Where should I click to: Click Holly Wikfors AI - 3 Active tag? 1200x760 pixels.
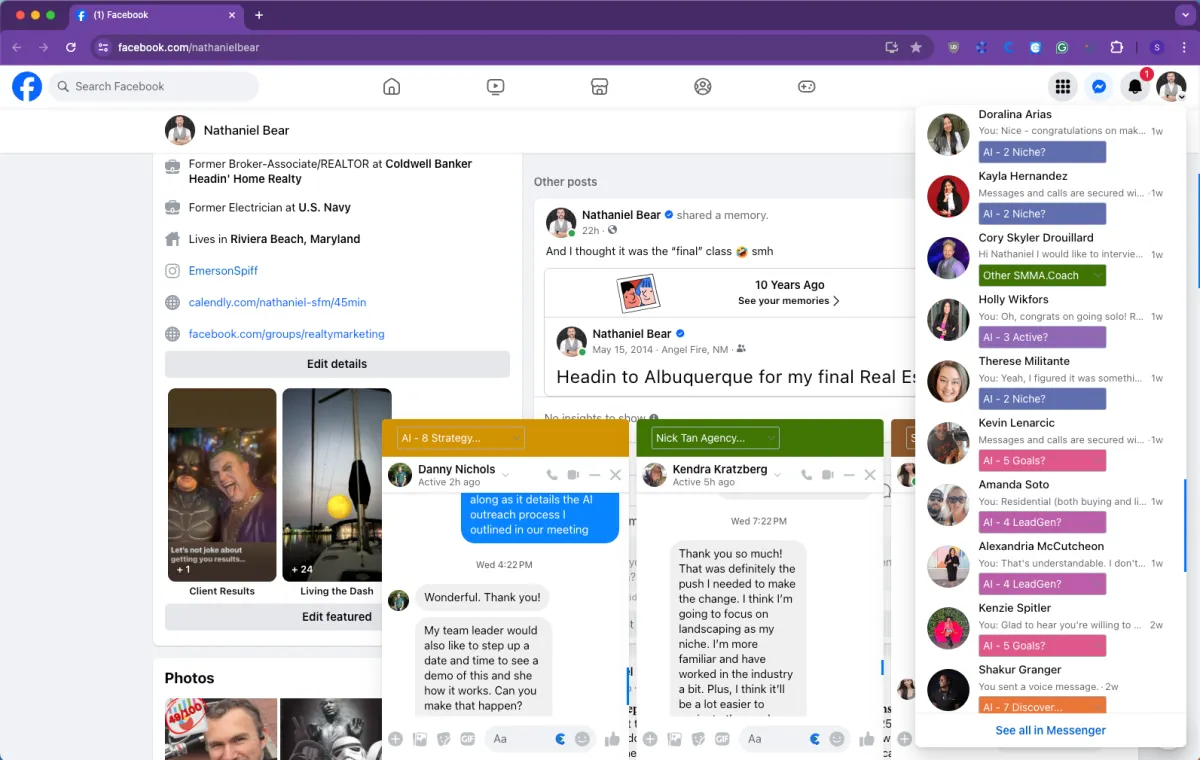1042,337
